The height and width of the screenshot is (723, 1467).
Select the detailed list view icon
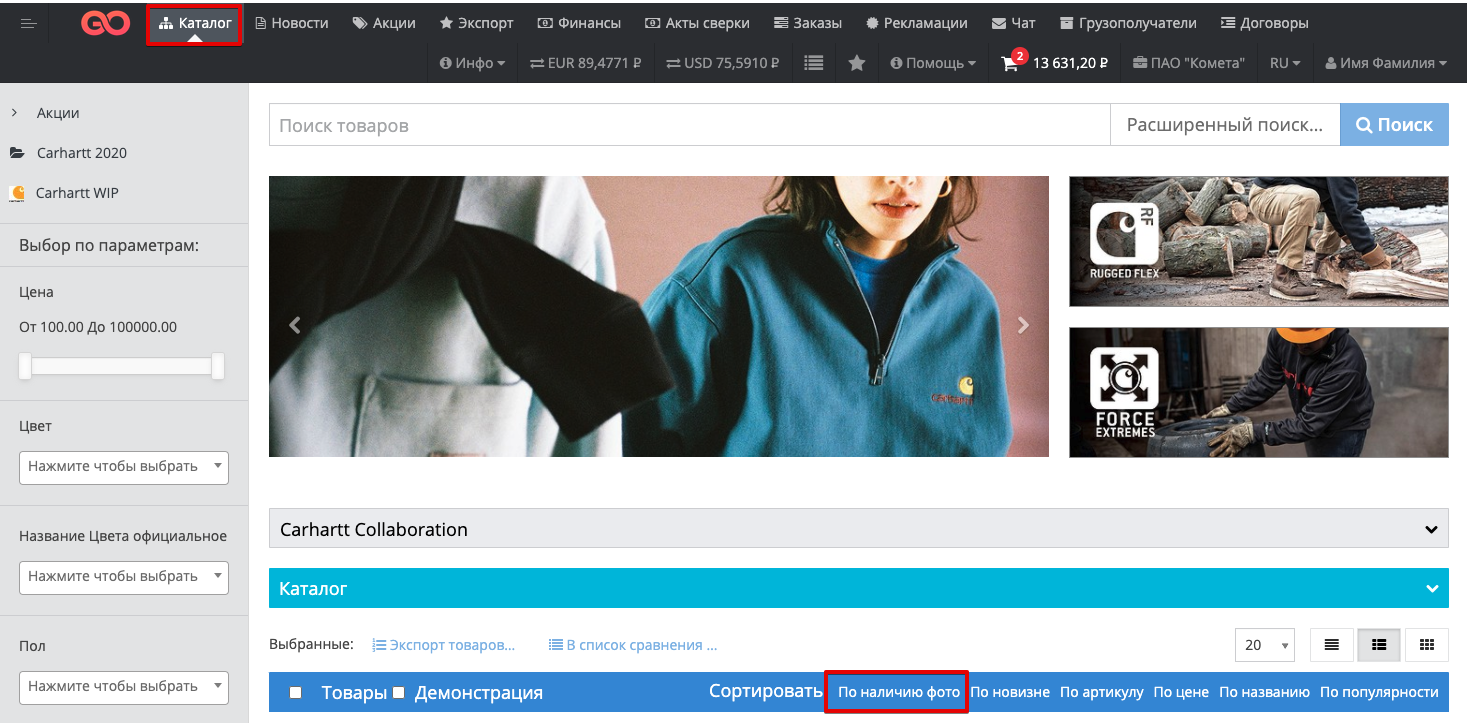(1379, 645)
